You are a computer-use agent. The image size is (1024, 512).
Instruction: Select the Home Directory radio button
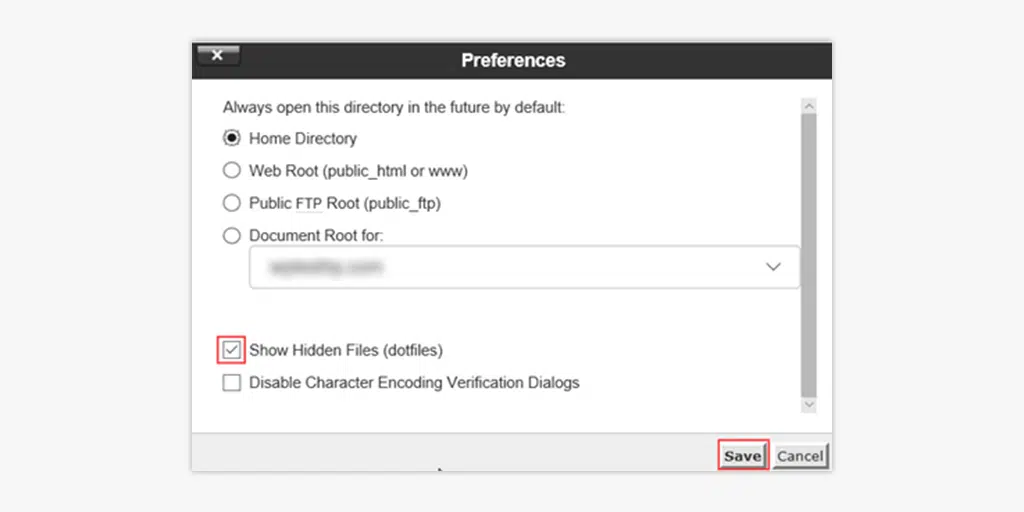coord(232,138)
